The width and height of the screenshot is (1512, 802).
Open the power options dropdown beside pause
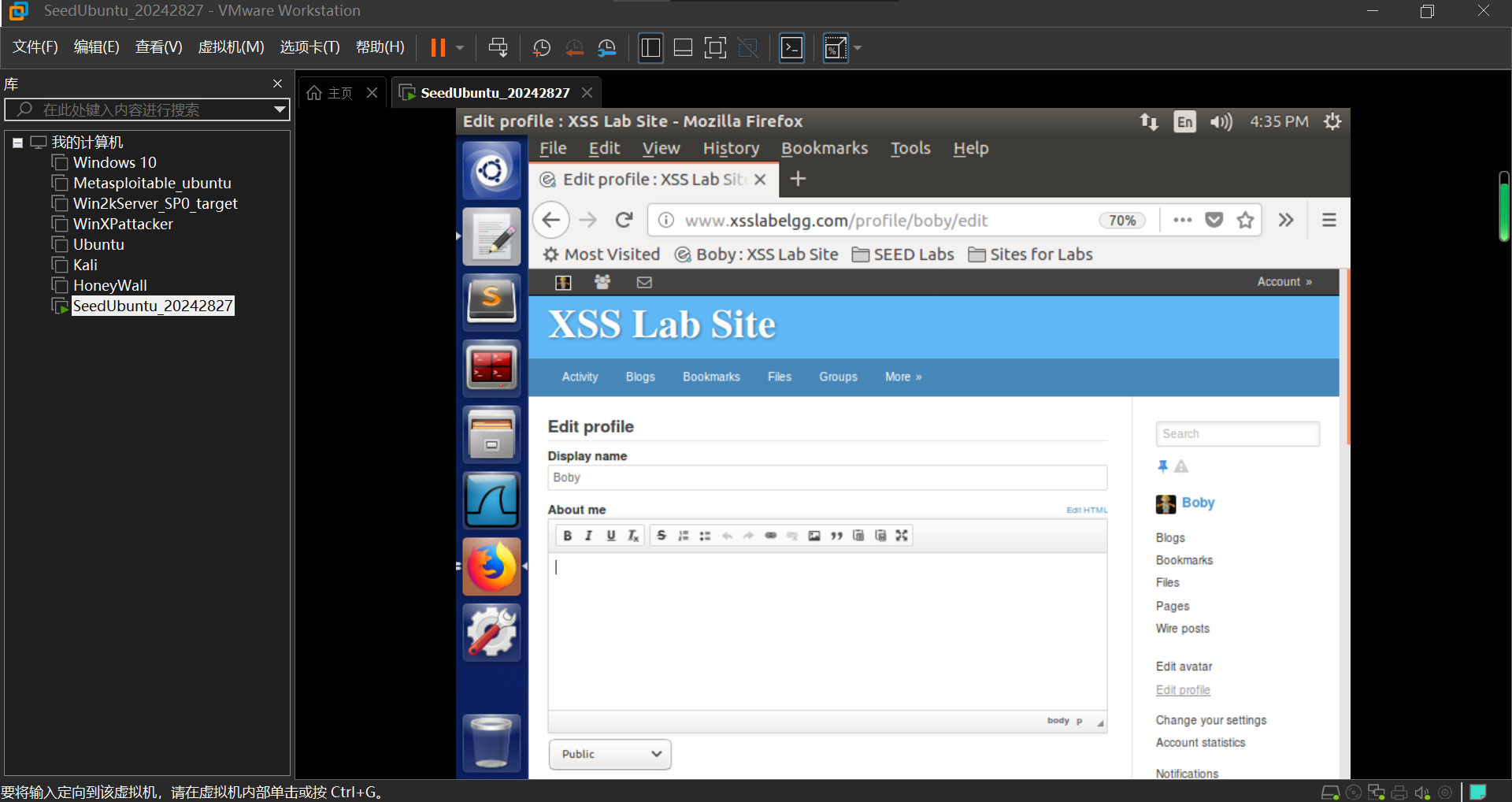[460, 48]
